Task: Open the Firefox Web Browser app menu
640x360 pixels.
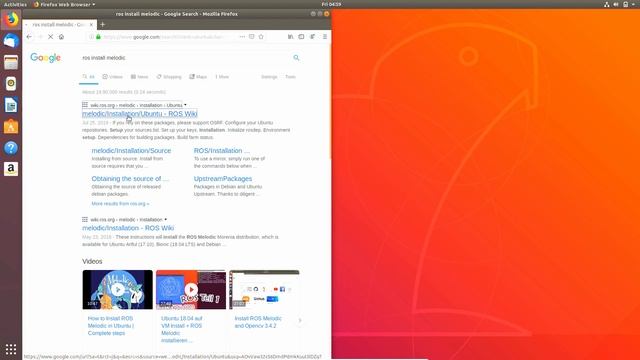Action: coord(64,4)
